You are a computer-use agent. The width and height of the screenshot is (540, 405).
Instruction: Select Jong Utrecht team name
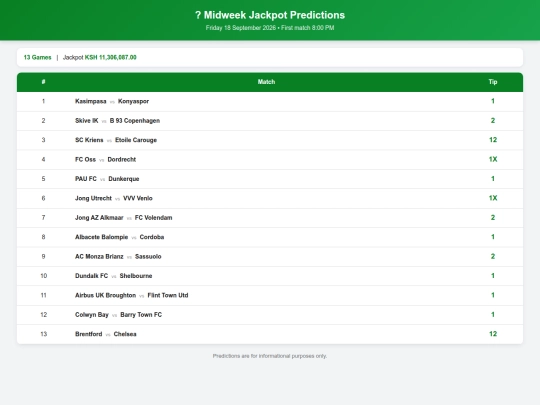tap(93, 198)
